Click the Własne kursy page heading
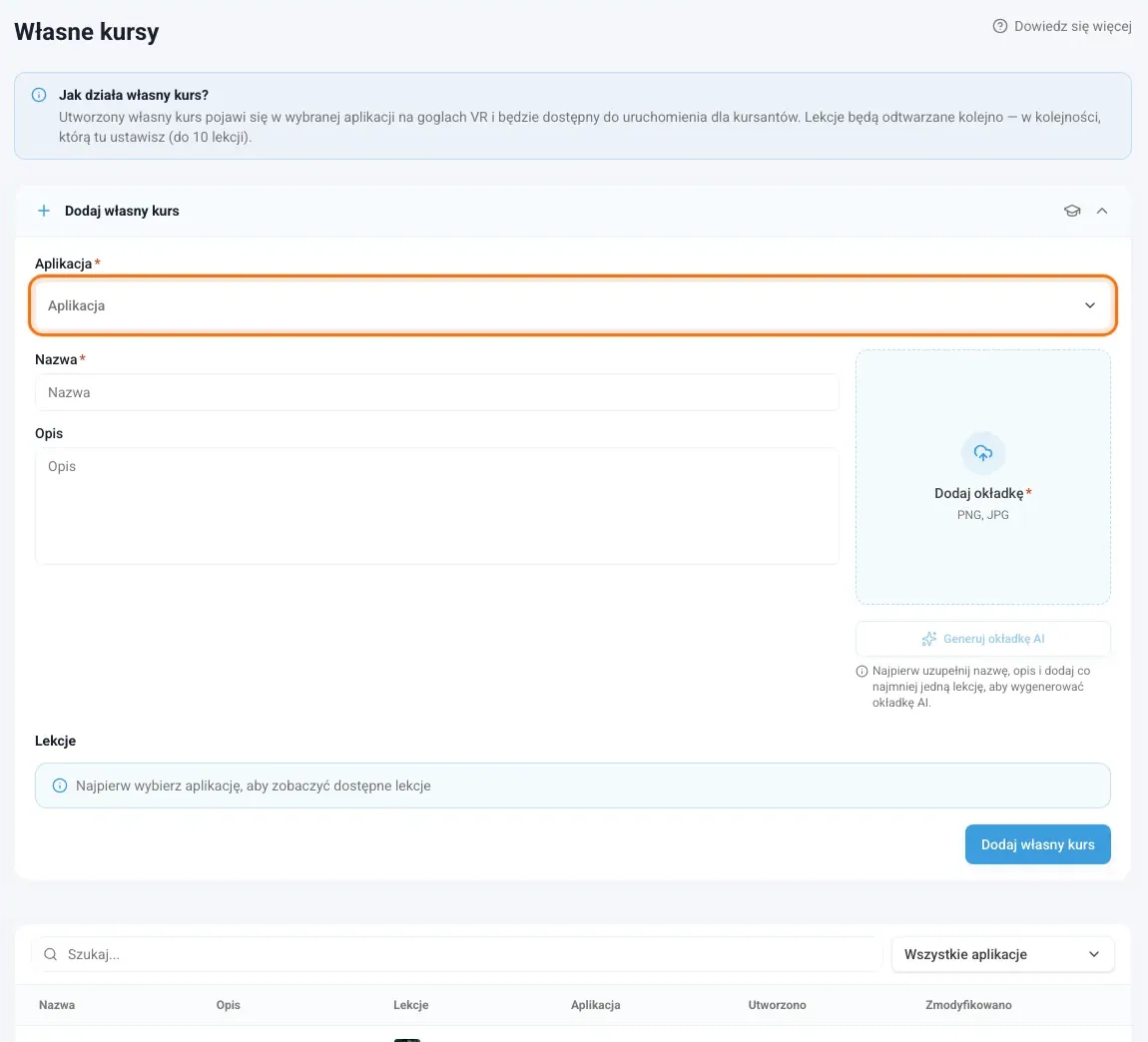1148x1042 pixels. [x=87, y=32]
